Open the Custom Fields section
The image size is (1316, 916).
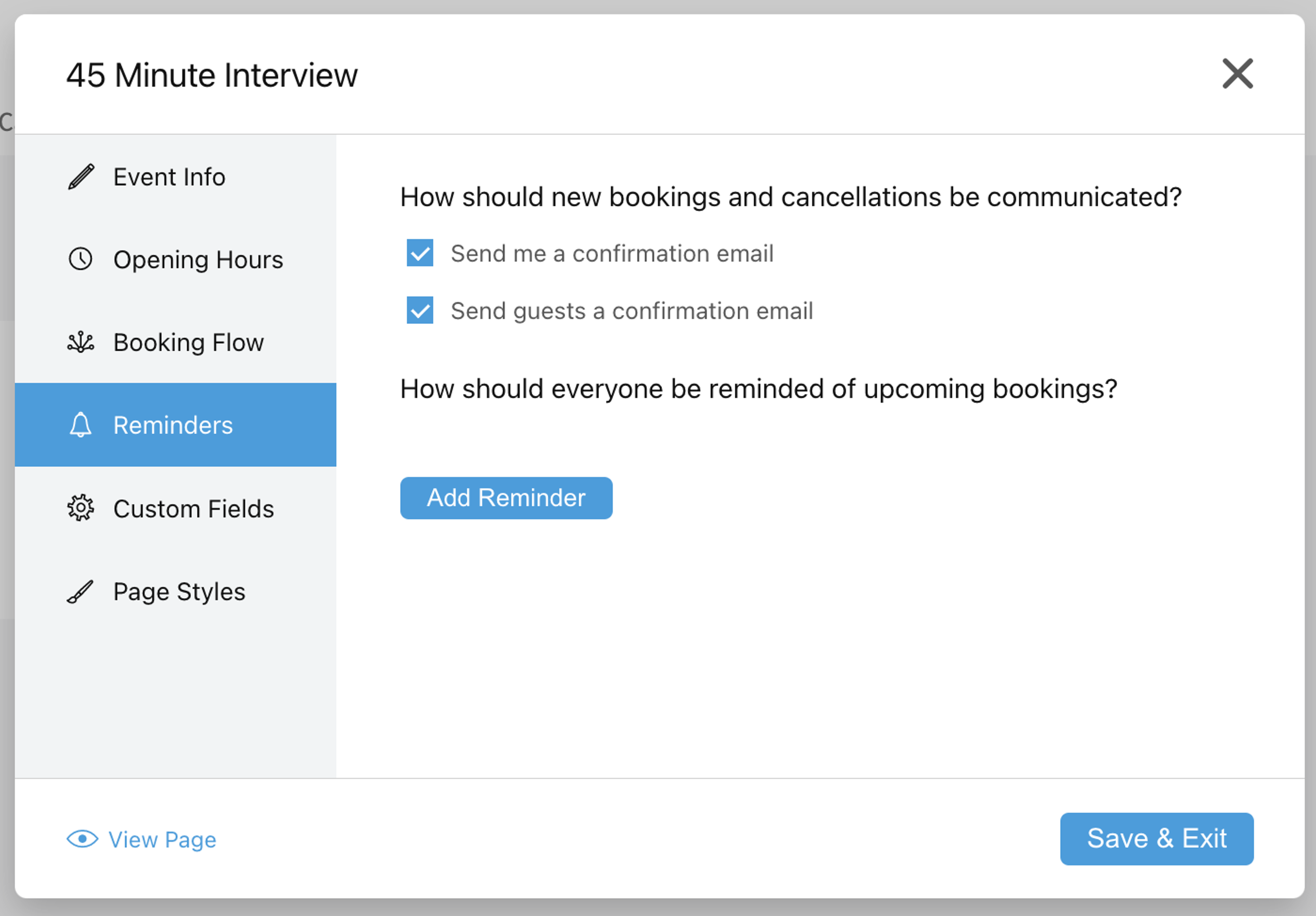coord(175,508)
